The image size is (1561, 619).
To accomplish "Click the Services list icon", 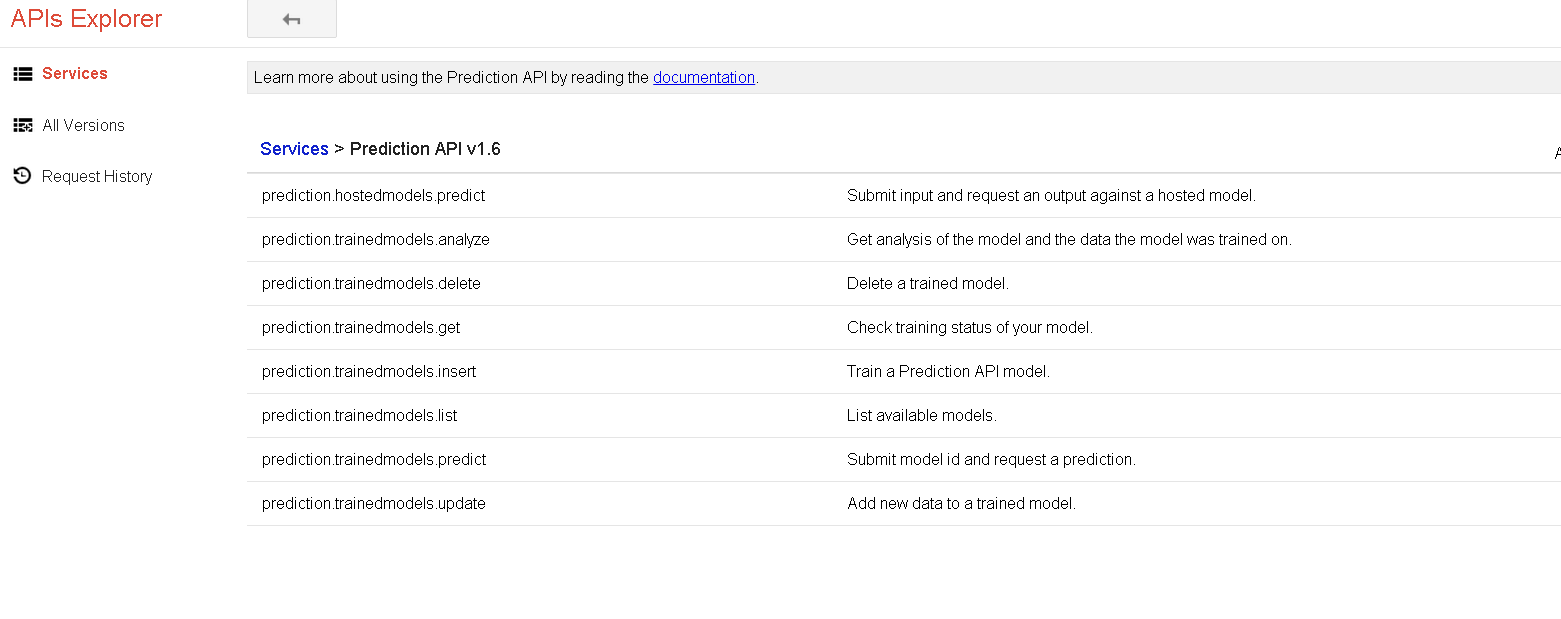I will coord(22,74).
